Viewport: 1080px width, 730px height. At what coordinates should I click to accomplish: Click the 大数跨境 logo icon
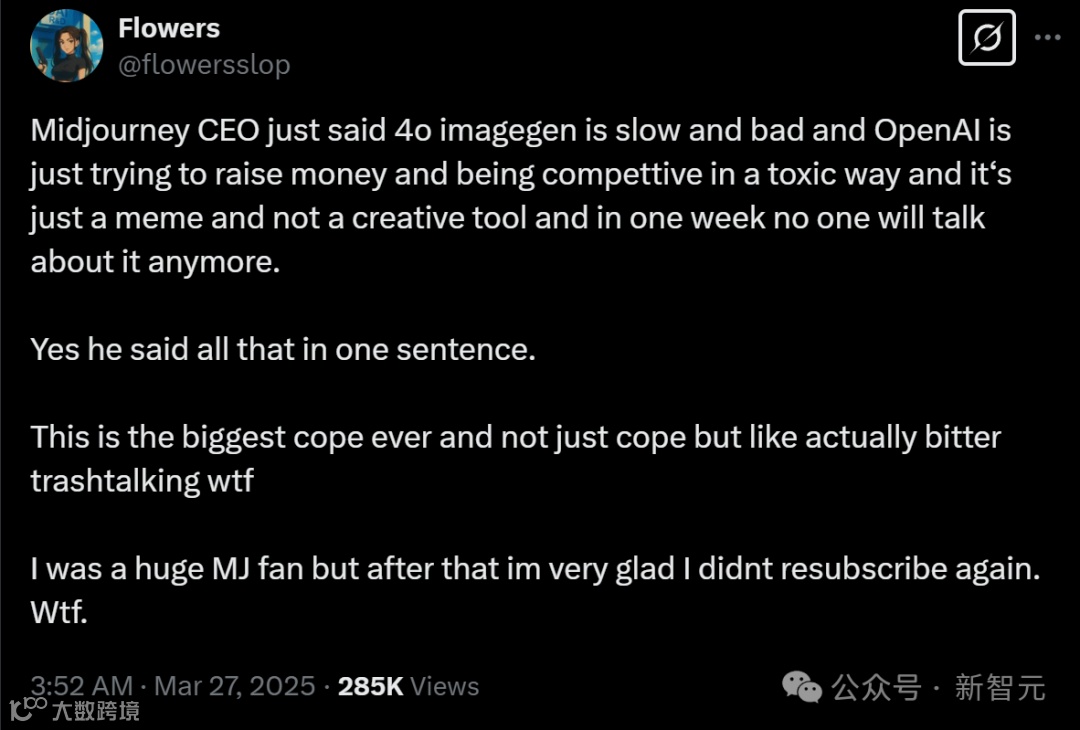point(27,708)
